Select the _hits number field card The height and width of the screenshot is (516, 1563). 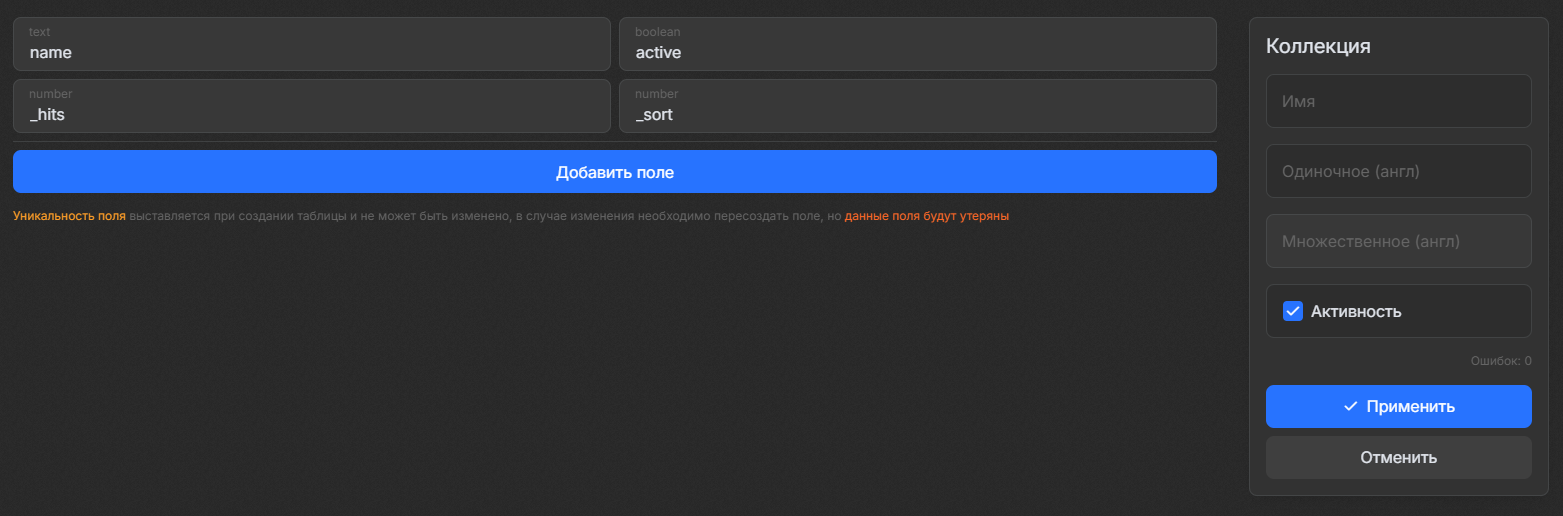pos(311,106)
